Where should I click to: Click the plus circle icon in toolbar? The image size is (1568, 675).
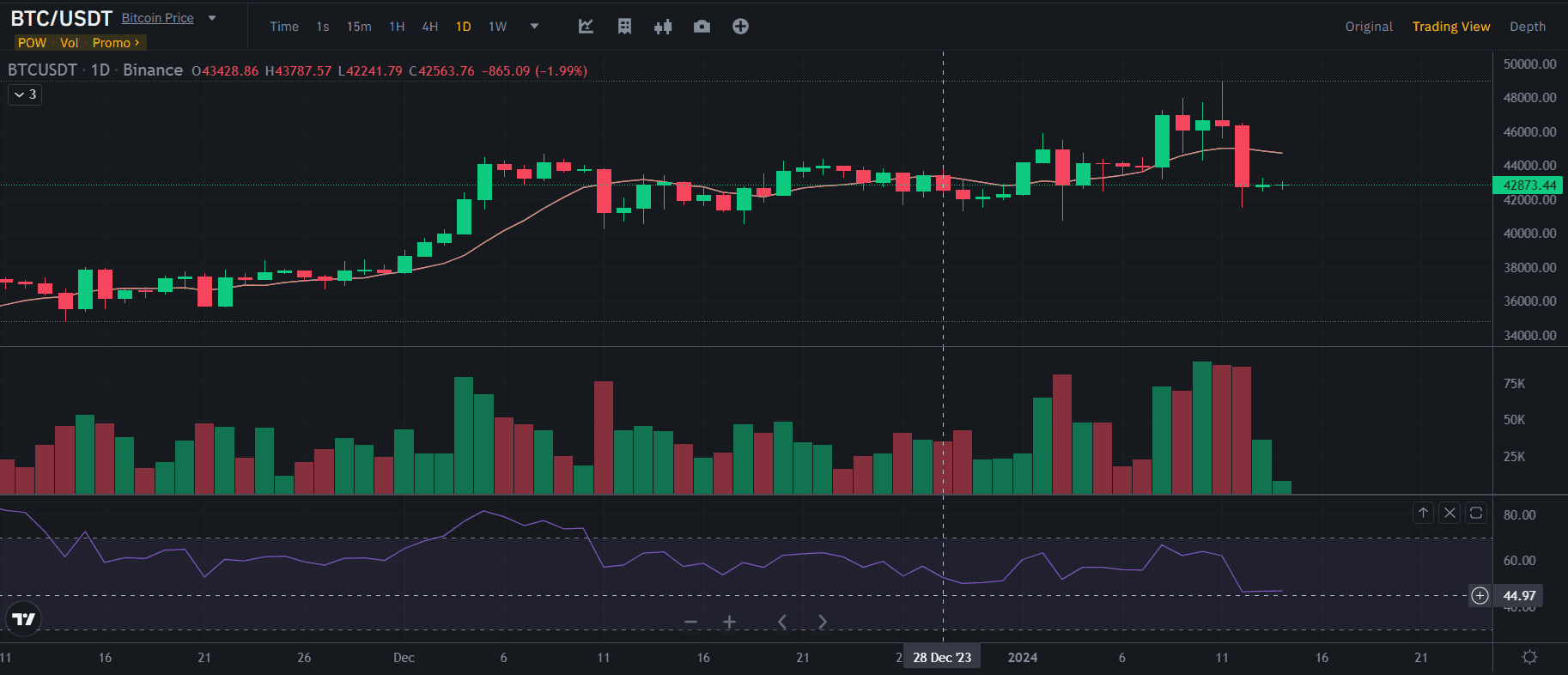(x=740, y=27)
